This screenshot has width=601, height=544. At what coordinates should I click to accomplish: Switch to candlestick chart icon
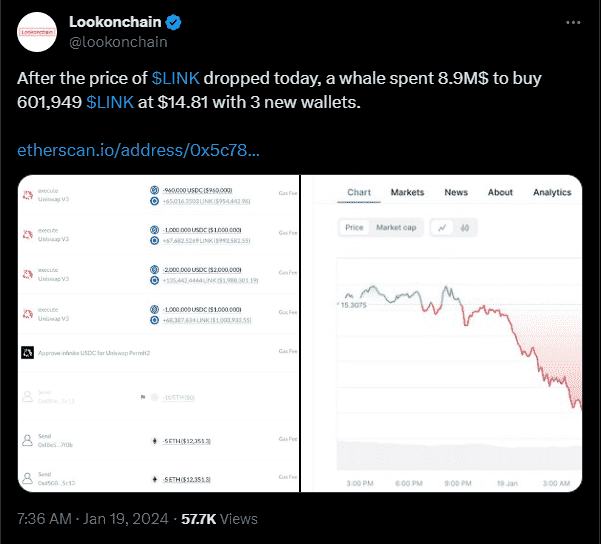point(465,227)
